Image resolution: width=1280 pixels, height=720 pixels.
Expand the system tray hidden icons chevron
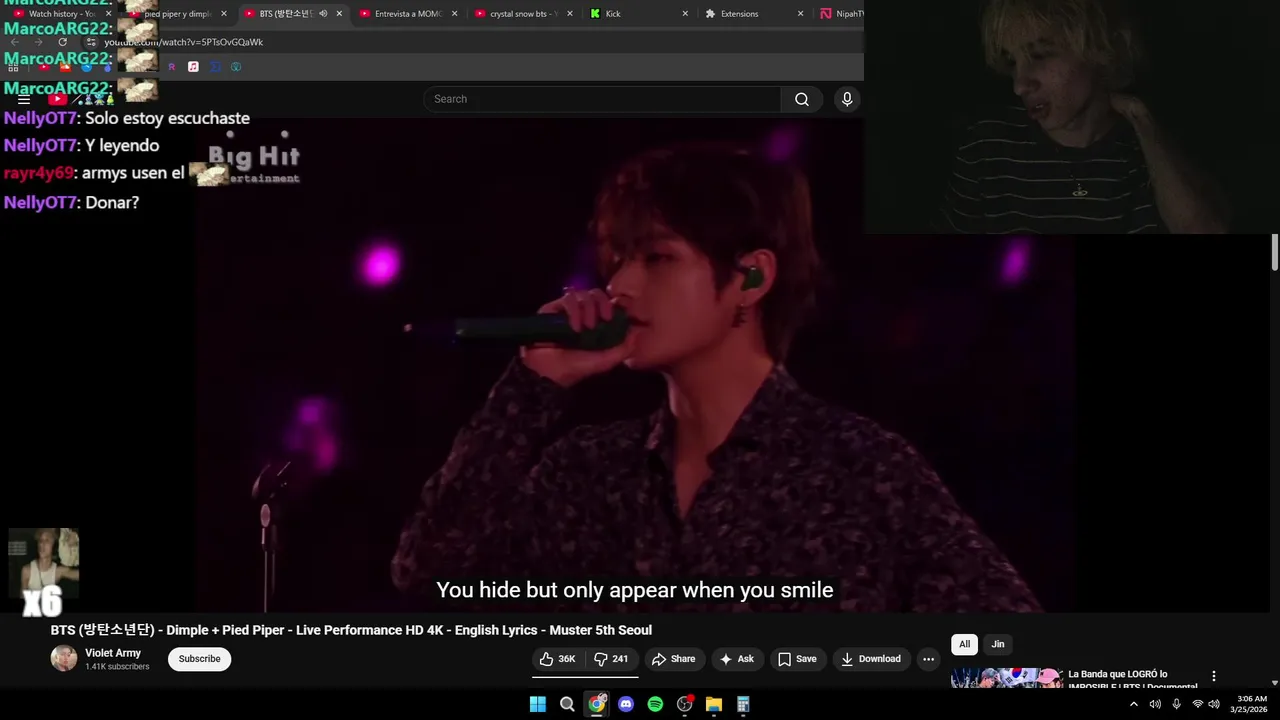pos(1134,704)
